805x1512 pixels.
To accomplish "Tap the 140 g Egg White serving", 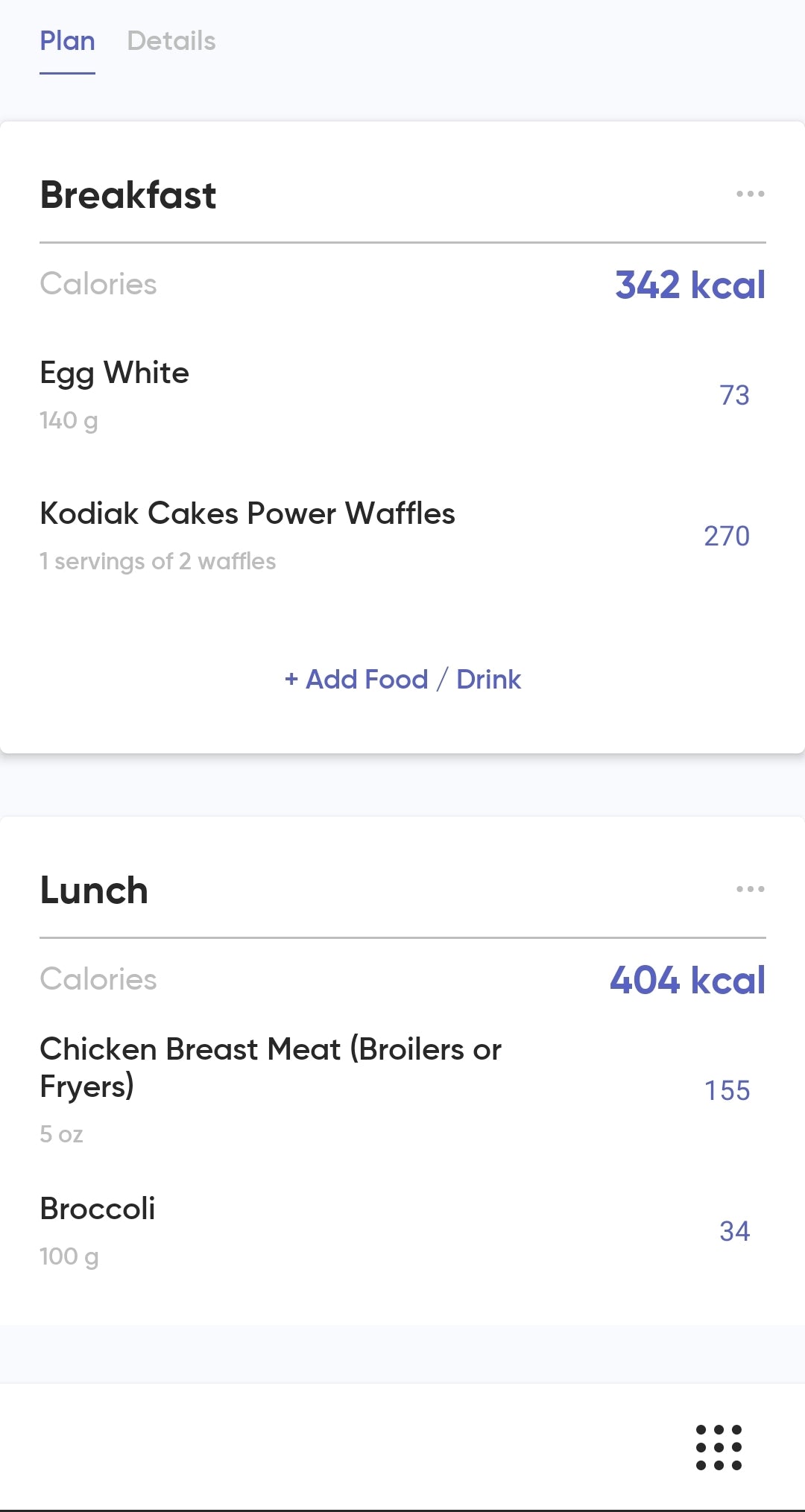I will coord(69,420).
